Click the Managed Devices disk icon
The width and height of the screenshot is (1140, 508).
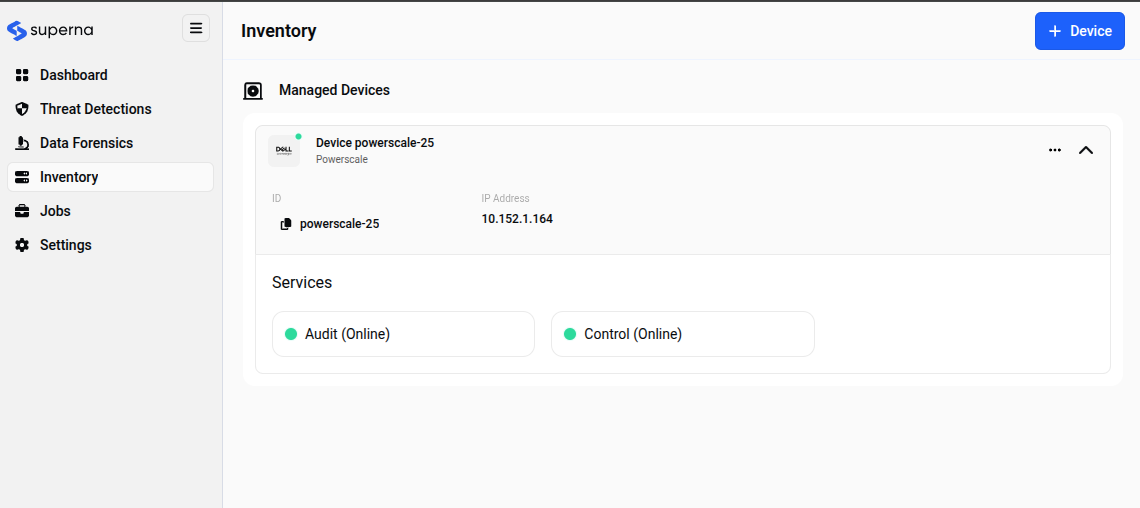pos(253,91)
